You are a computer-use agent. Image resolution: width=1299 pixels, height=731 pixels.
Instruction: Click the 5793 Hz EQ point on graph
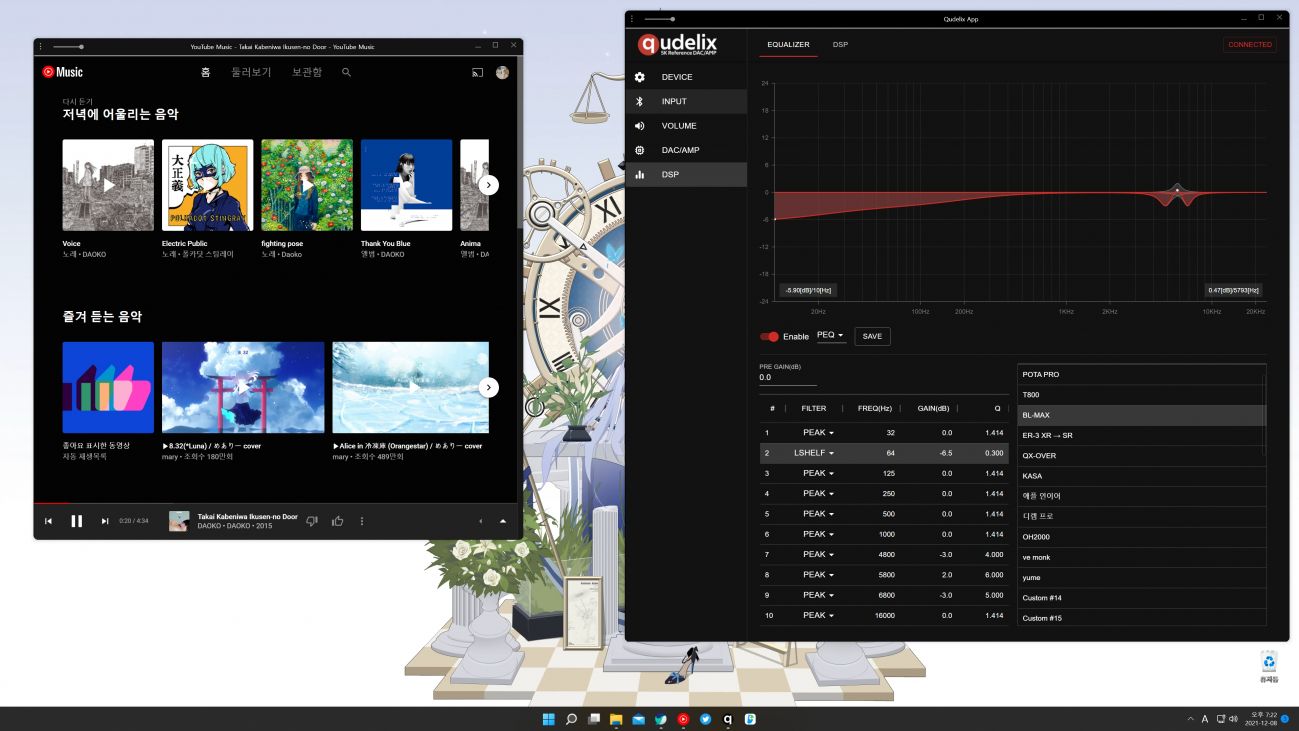(x=1178, y=189)
